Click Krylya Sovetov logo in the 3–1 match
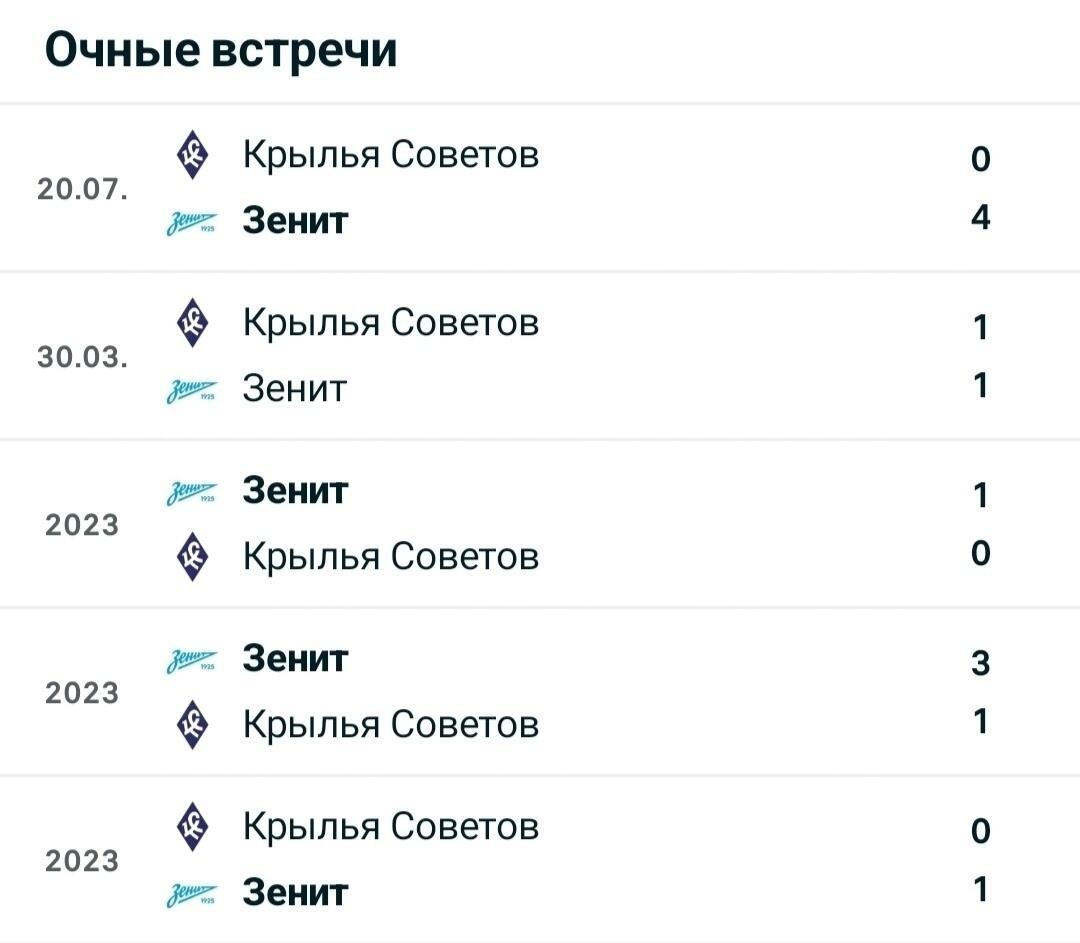The image size is (1080, 943). click(x=193, y=725)
